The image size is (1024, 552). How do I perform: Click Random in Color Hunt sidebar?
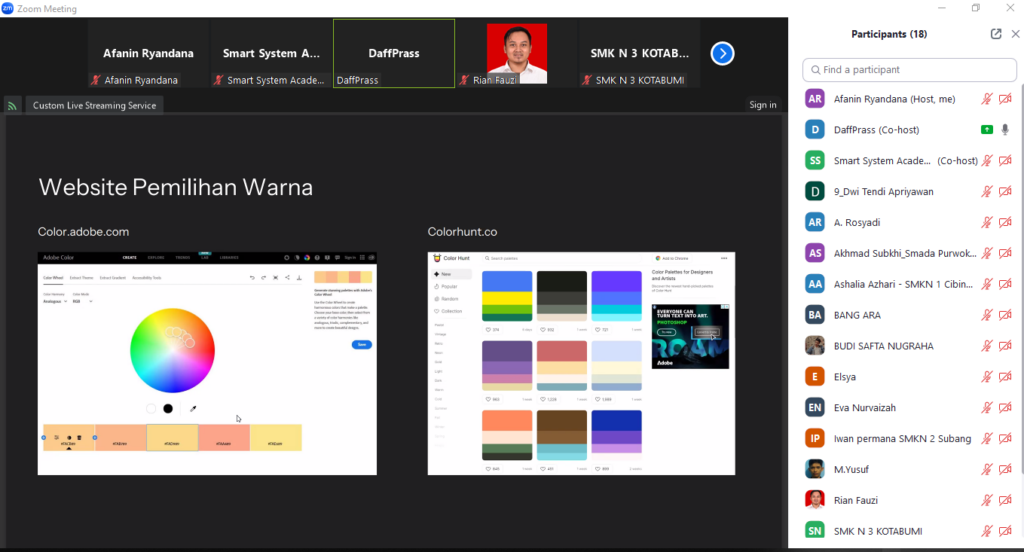[x=449, y=299]
